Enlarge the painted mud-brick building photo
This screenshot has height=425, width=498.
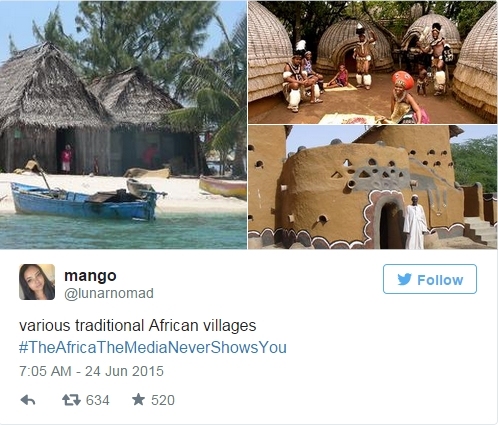[x=372, y=187]
